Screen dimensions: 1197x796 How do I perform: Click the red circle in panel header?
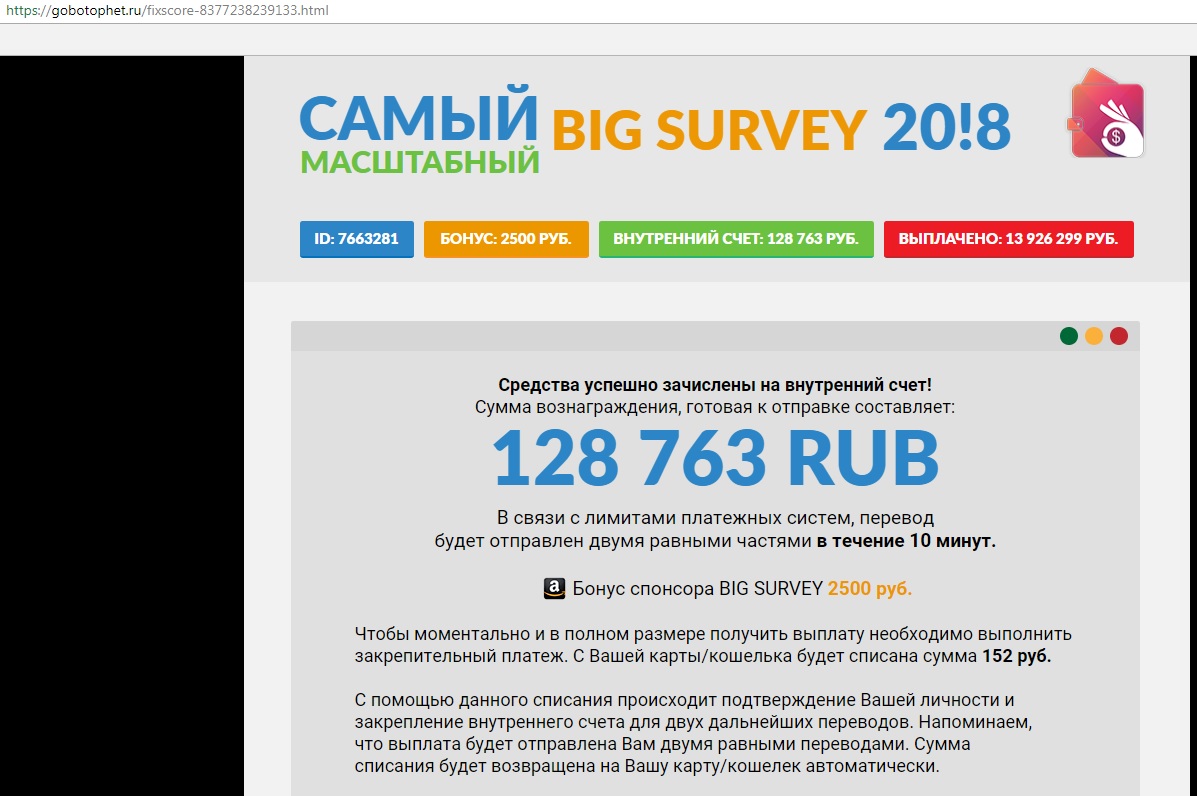[1119, 336]
